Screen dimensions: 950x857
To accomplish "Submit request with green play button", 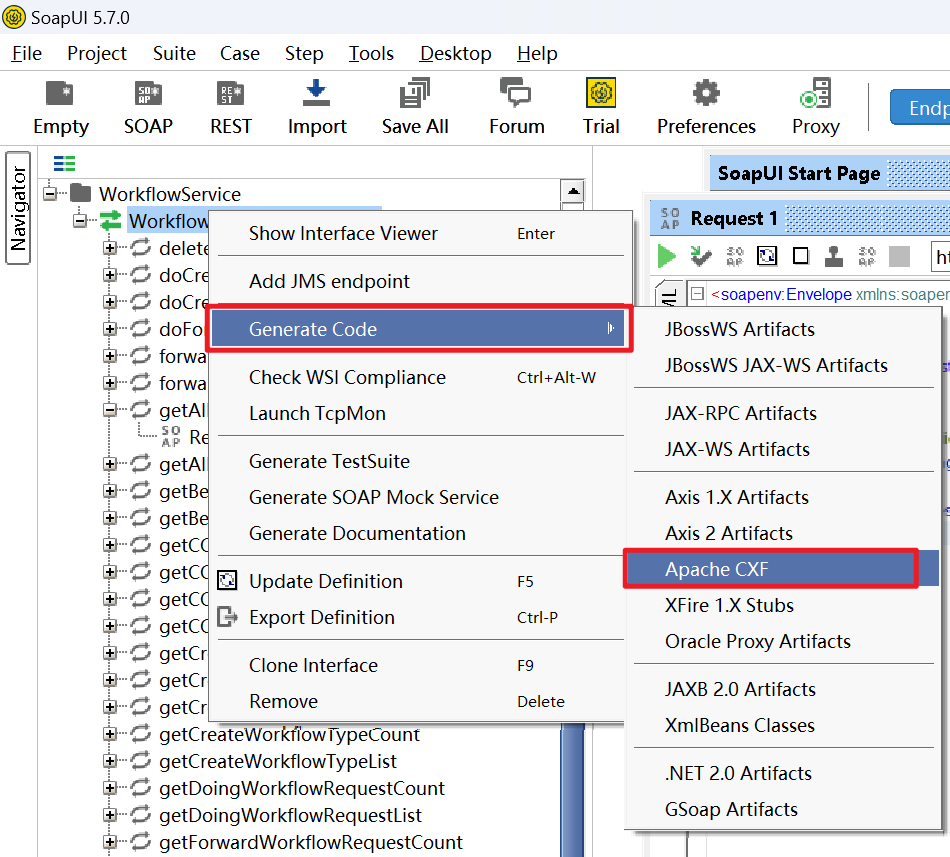I will click(x=667, y=256).
